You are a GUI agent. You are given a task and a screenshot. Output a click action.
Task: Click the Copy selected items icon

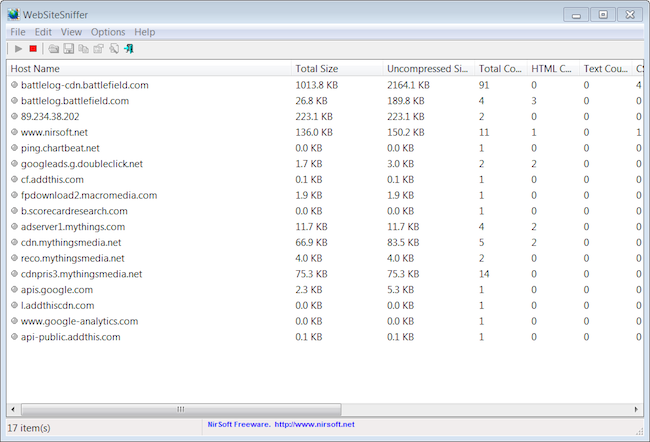click(83, 49)
